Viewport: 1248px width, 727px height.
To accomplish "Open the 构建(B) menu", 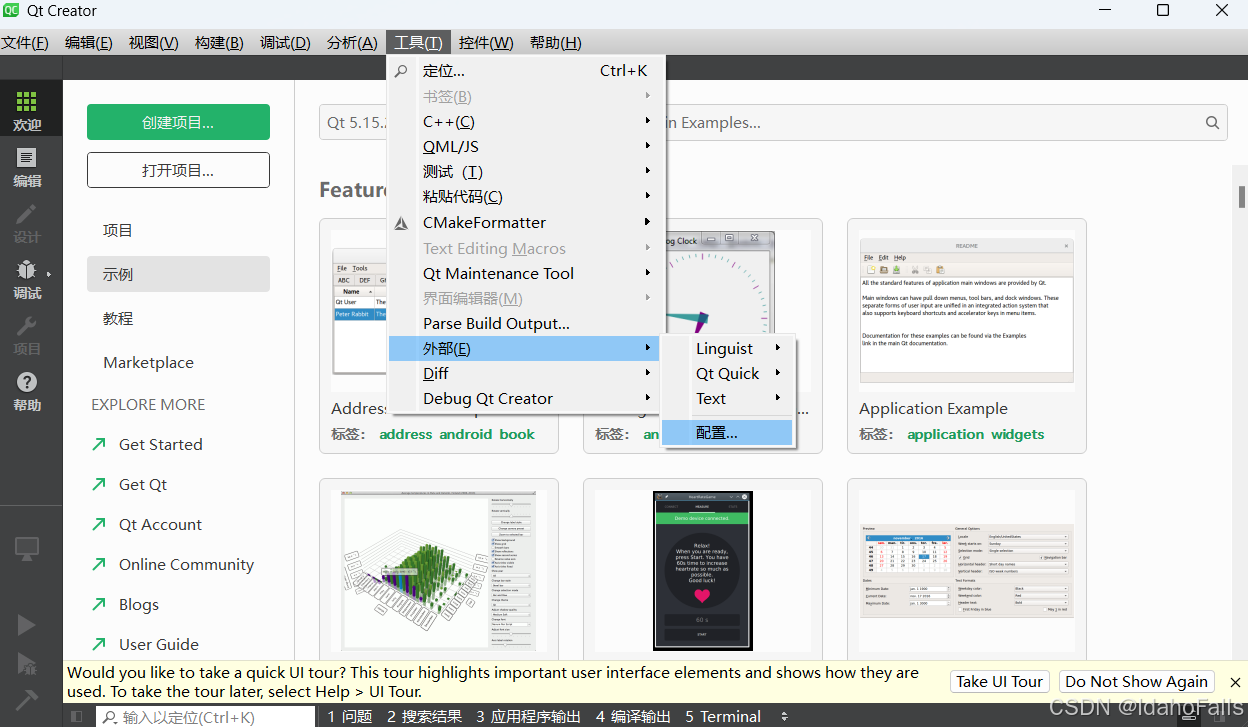I will [x=219, y=42].
